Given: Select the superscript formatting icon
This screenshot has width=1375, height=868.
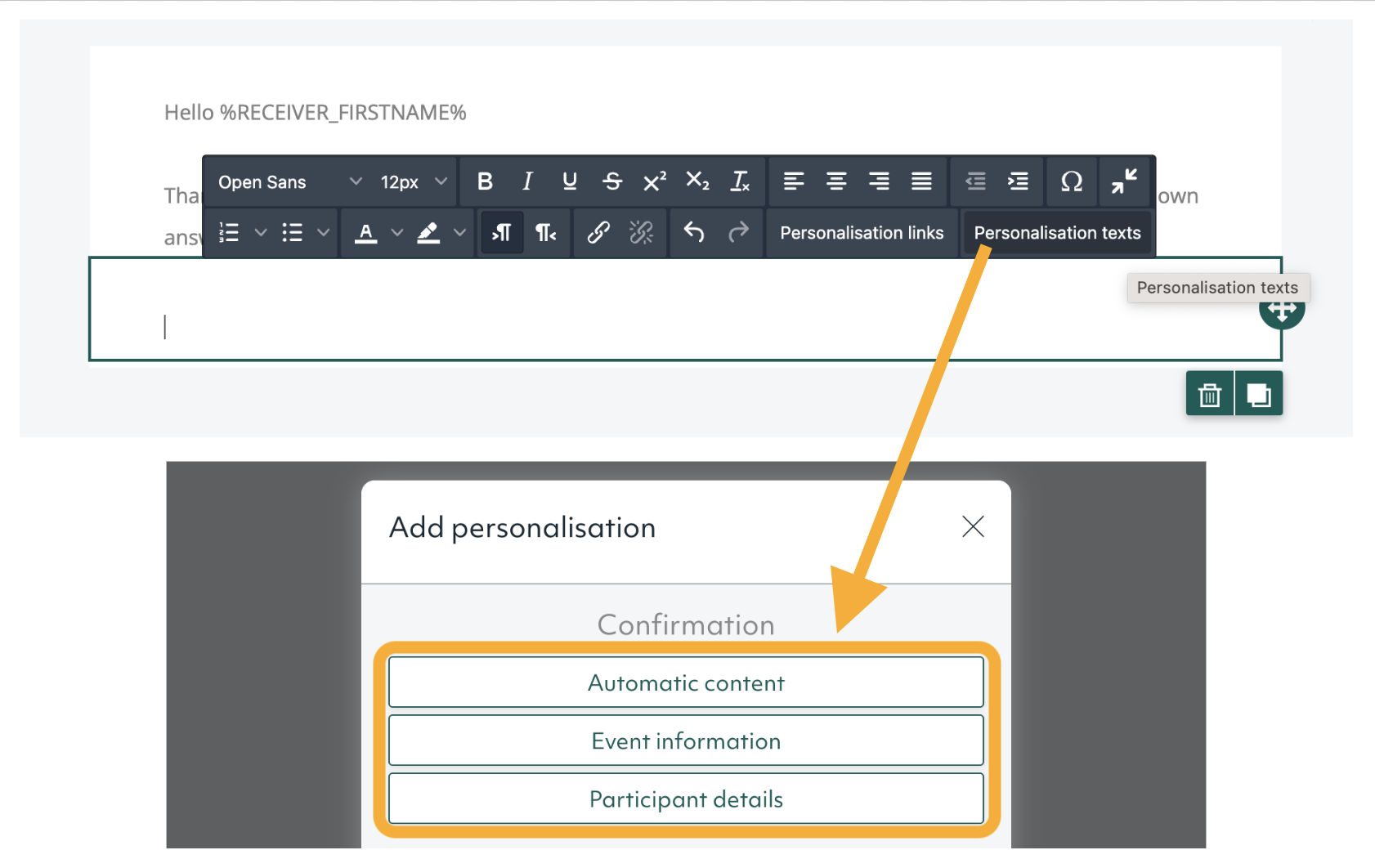Looking at the screenshot, I should coord(654,181).
